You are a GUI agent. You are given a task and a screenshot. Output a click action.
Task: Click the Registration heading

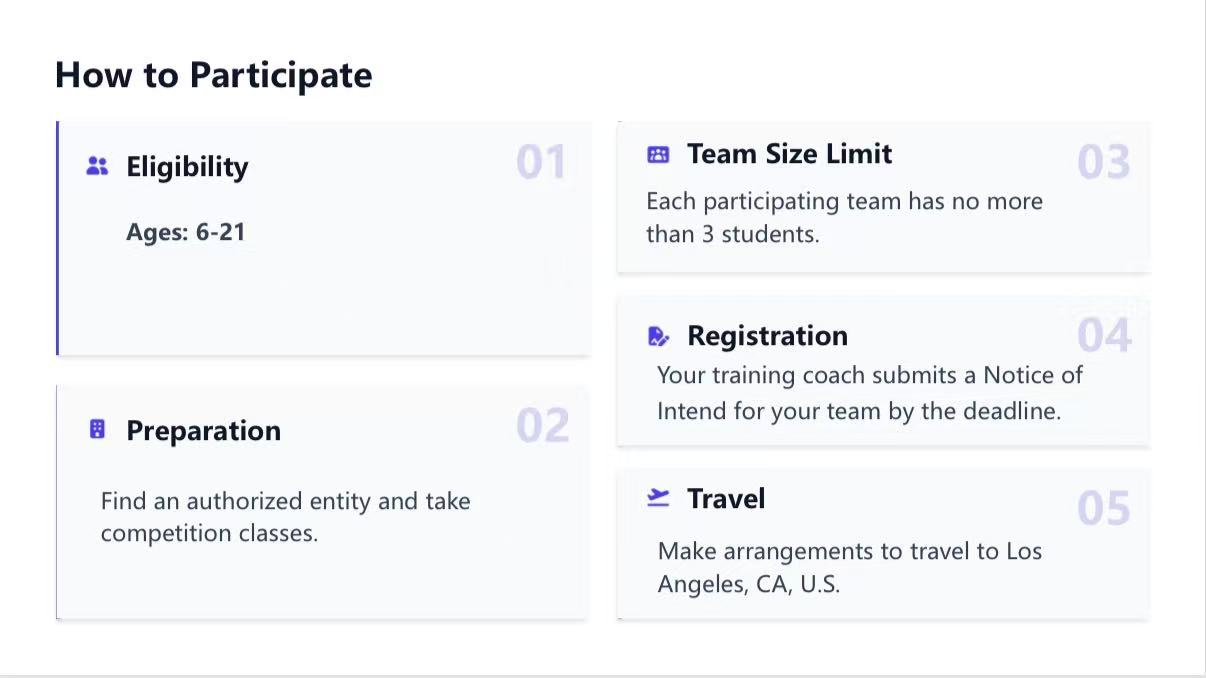click(x=767, y=336)
